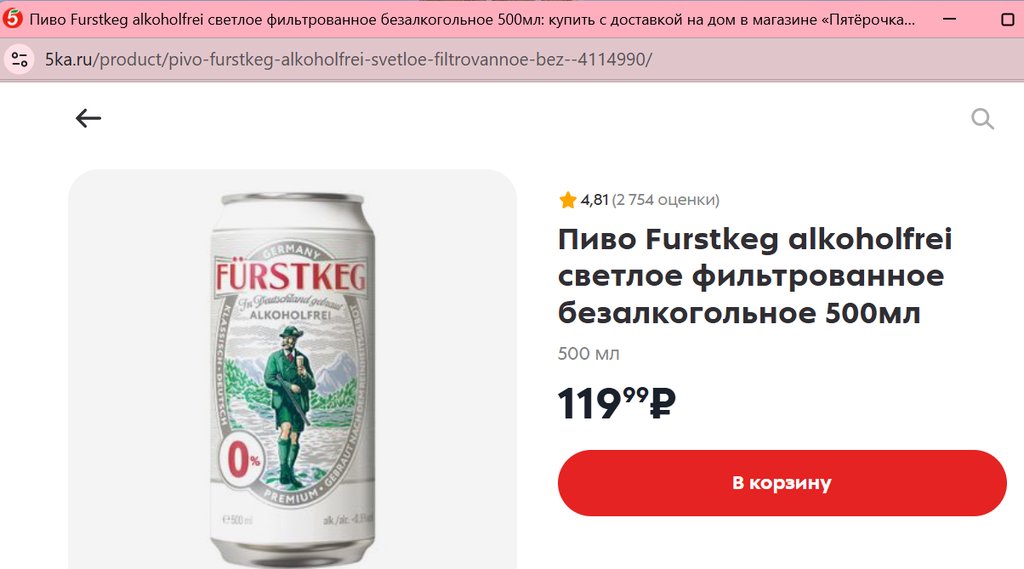Click the 119,99 ₽ price
1024x569 pixels.
coord(616,403)
